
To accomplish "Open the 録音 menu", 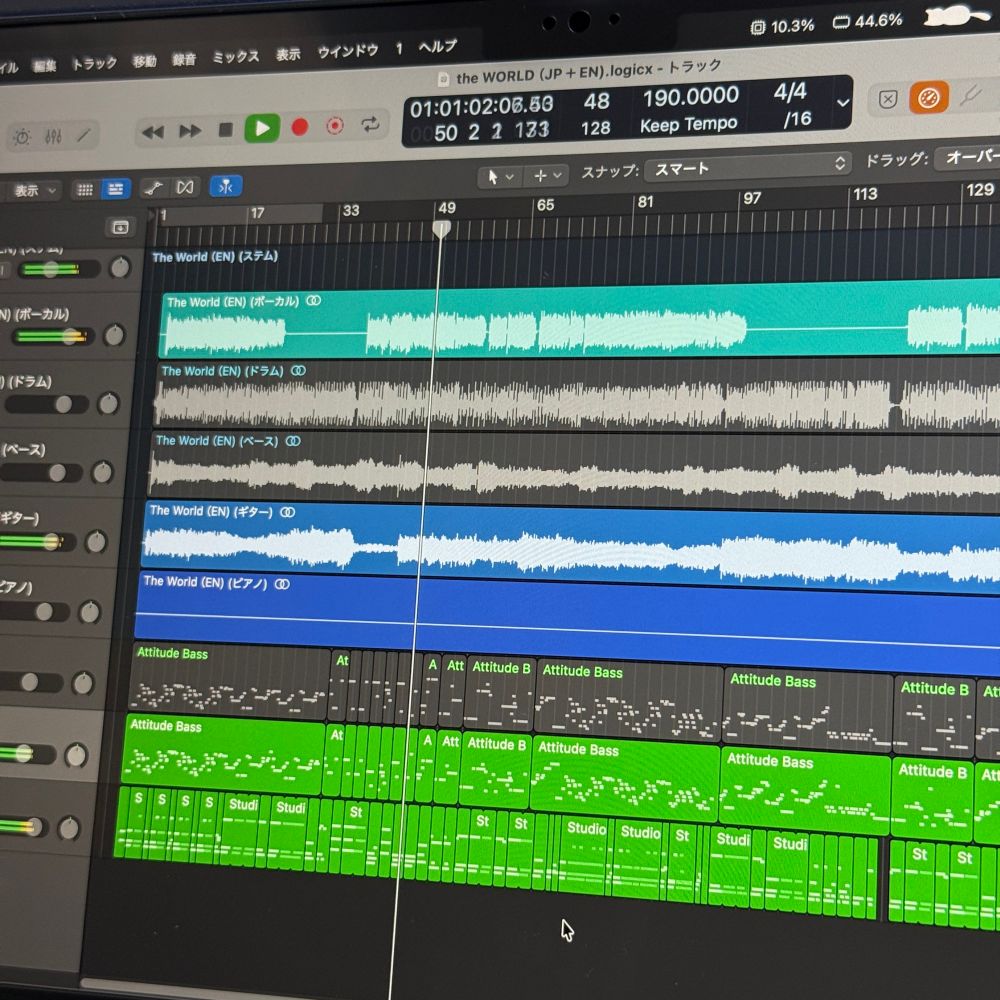I will click(184, 59).
